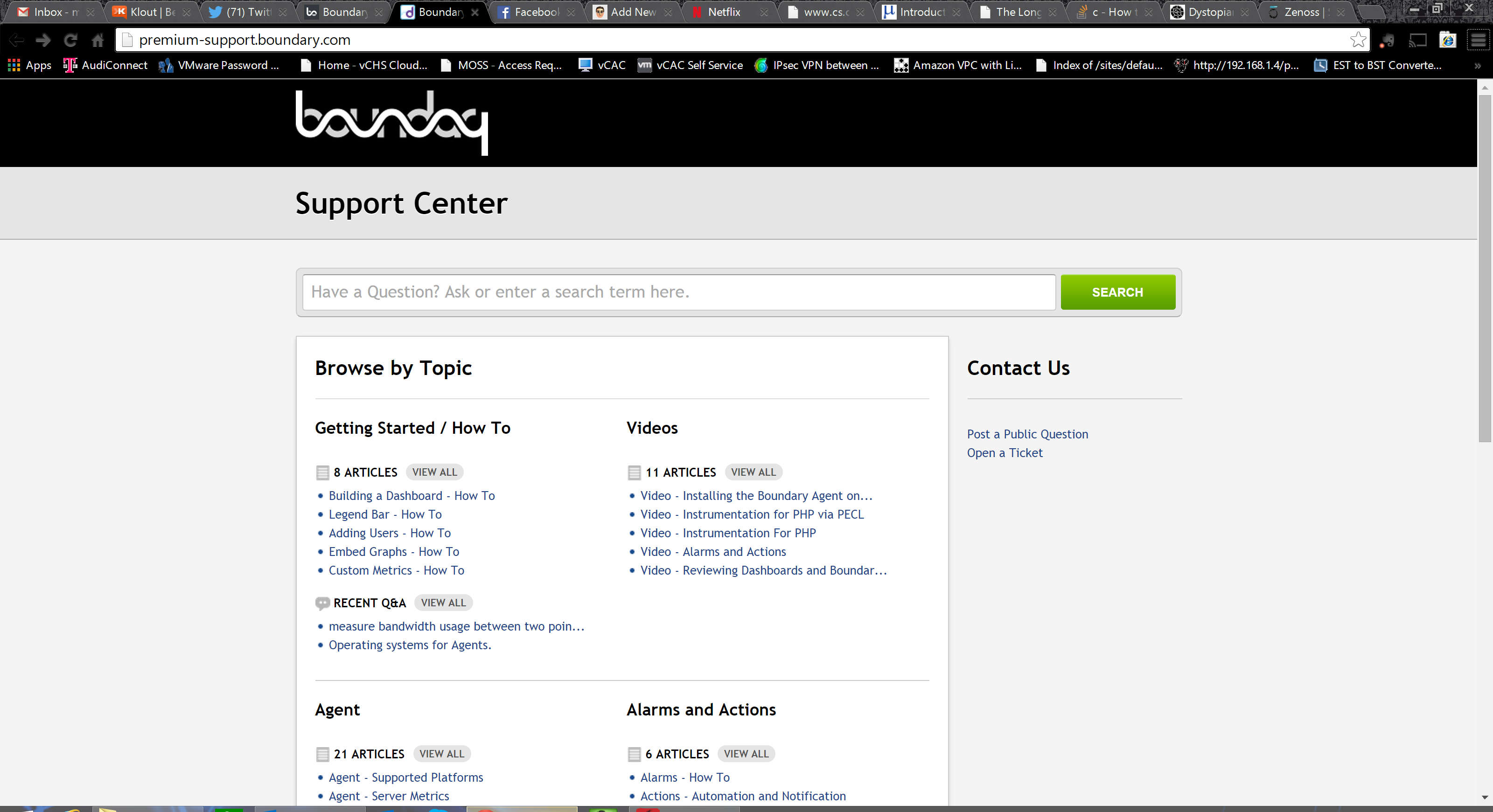Screen dimensions: 1493x812
Task: Open the Chrome menu hamburger icon
Action: [x=1479, y=40]
